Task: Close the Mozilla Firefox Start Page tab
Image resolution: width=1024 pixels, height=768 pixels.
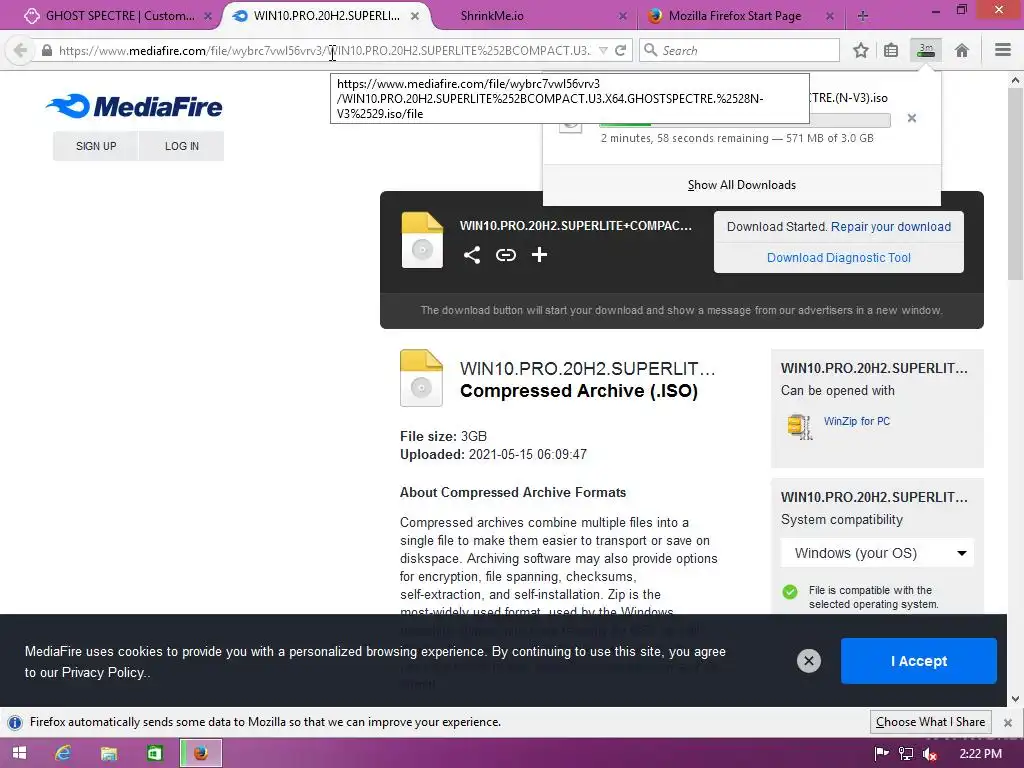Action: coord(829,16)
